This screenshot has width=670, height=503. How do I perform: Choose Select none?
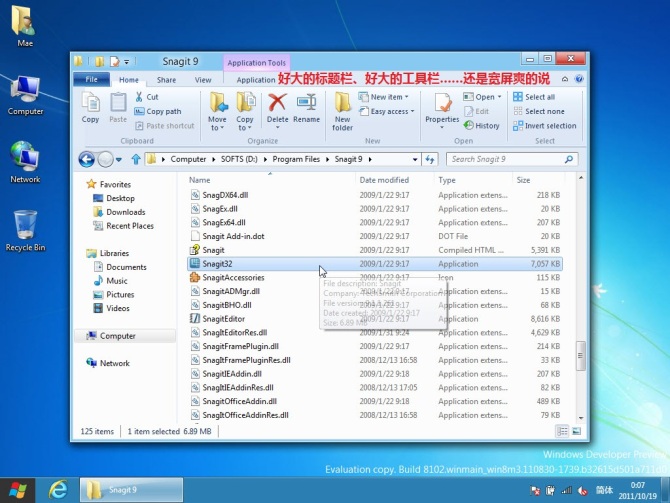[539, 112]
